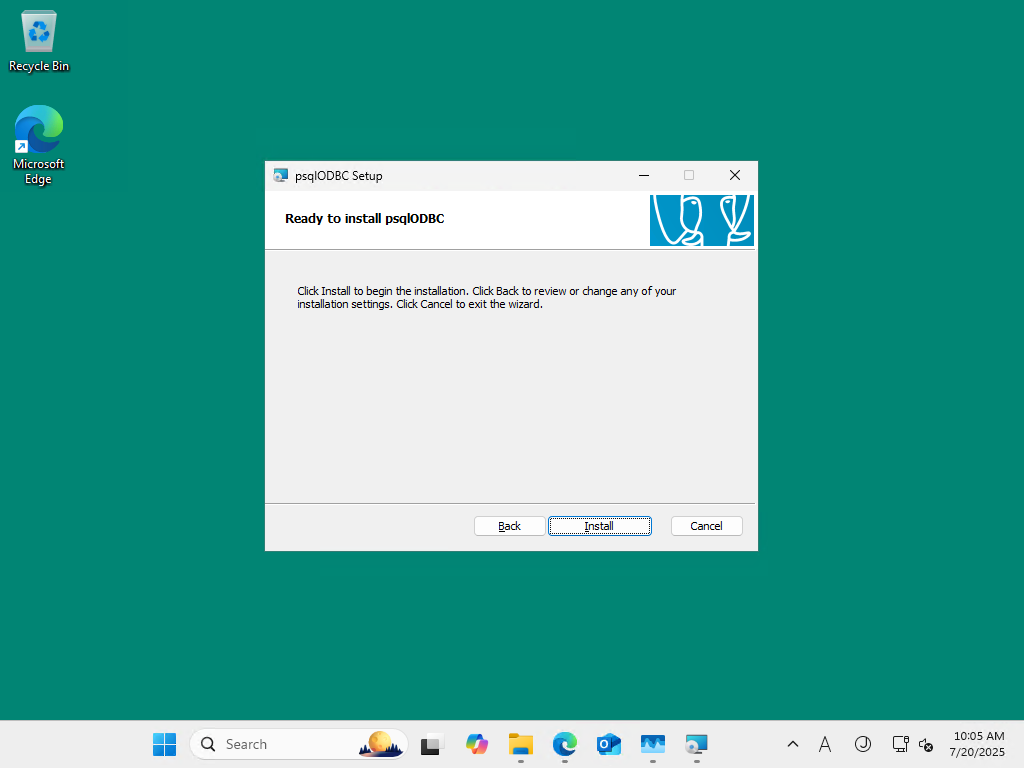The image size is (1024, 768).
Task: Click the muted volume tray icon
Action: click(x=925, y=744)
